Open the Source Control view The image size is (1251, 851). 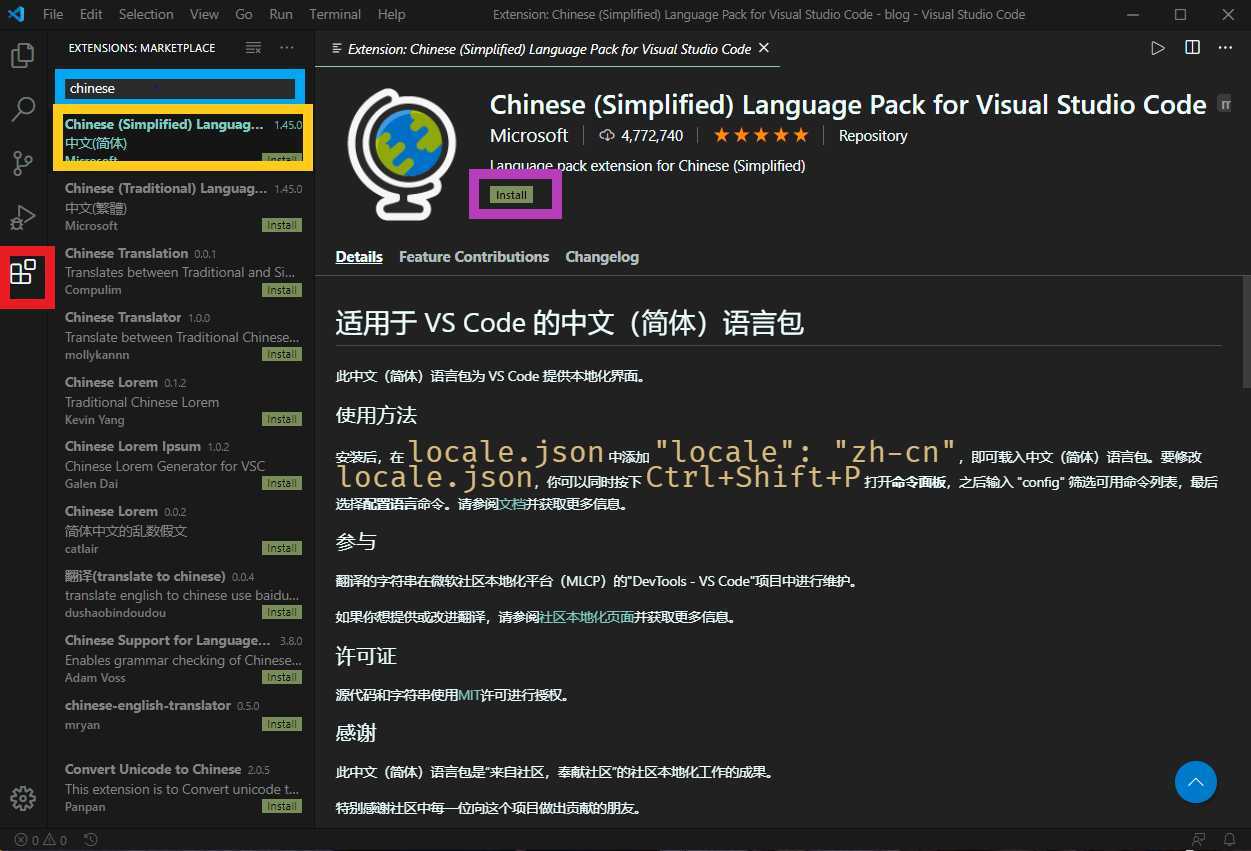point(23,163)
